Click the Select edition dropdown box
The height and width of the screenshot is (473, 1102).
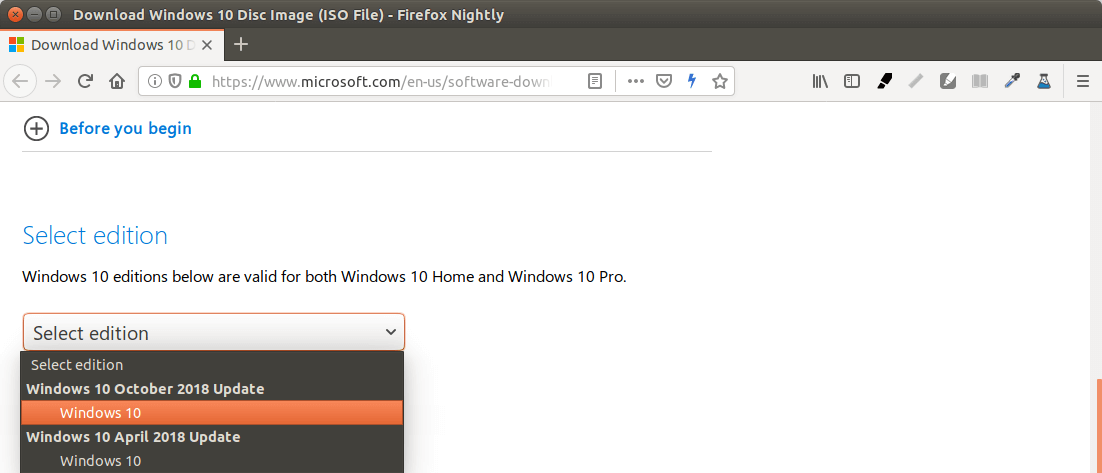pos(213,332)
